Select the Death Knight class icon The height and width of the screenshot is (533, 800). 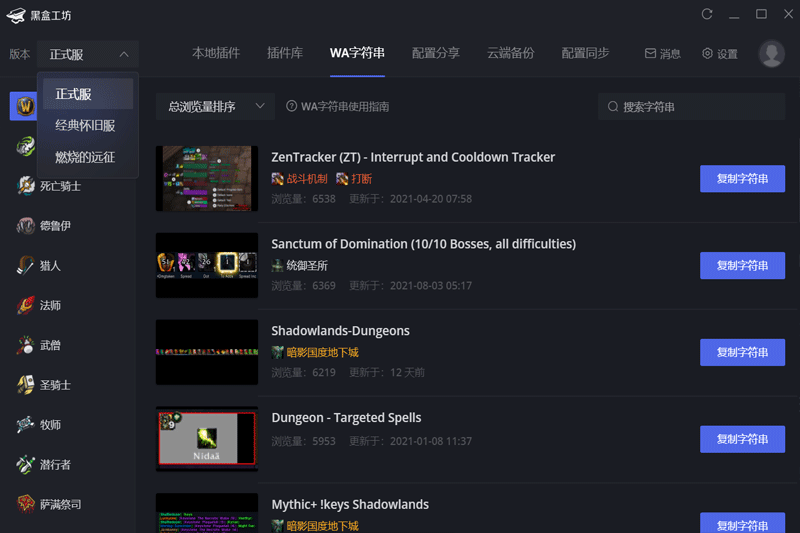pyautogui.click(x=26, y=186)
